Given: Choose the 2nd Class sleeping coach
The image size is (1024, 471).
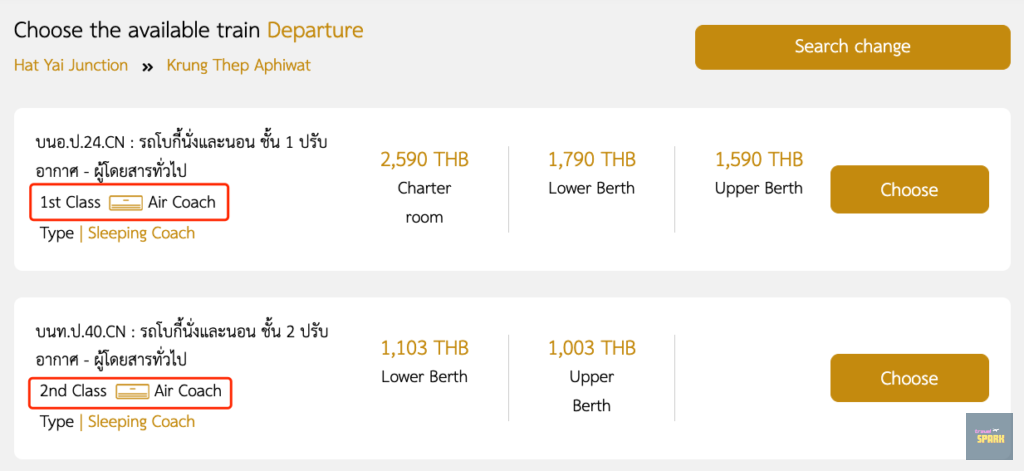Looking at the screenshot, I should (909, 378).
